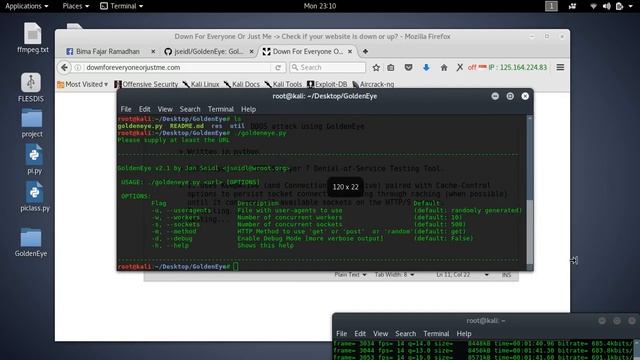Image resolution: width=640 pixels, height=360 pixels.
Task: Open View menu in root@kali:~ terminal
Action: pos(380,333)
